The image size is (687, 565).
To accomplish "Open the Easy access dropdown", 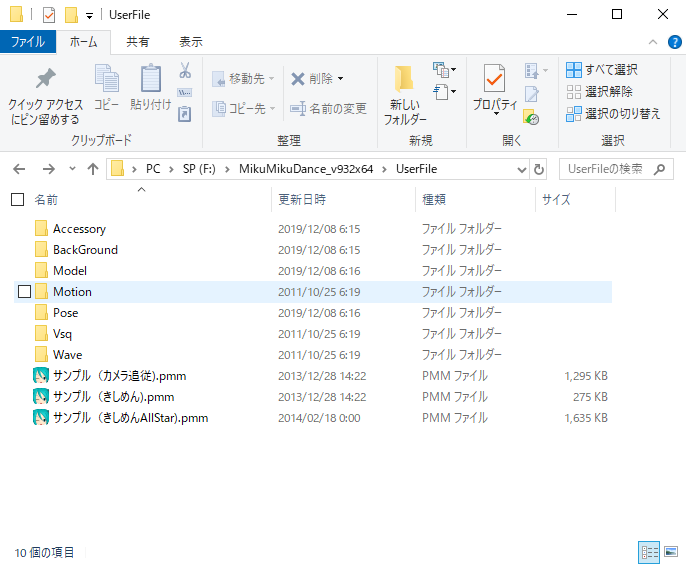I will [x=445, y=92].
